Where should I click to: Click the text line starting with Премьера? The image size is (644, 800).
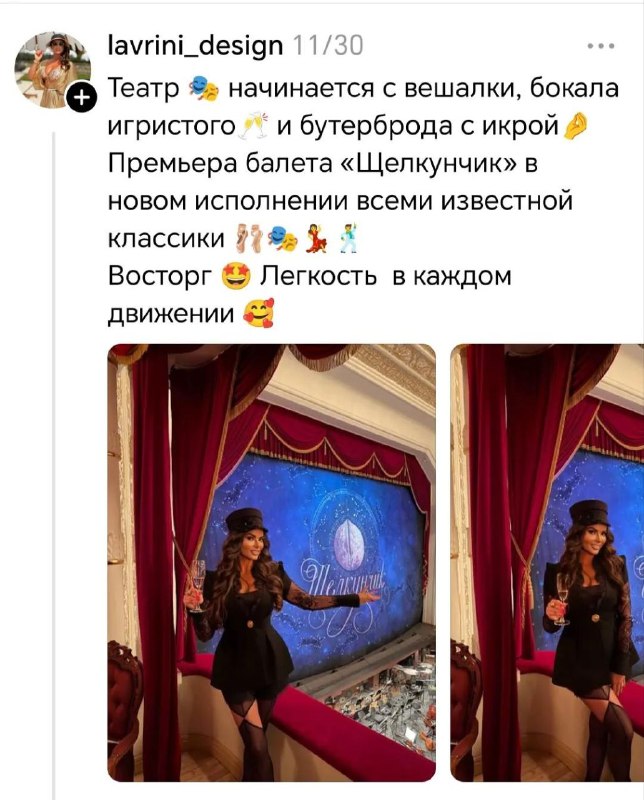(x=324, y=163)
